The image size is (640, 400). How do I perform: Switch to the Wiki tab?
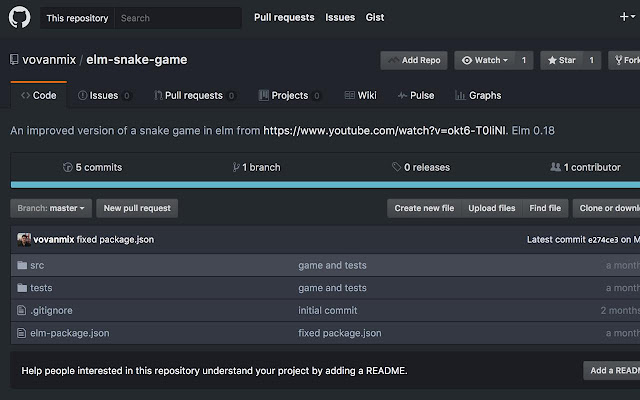pyautogui.click(x=360, y=96)
